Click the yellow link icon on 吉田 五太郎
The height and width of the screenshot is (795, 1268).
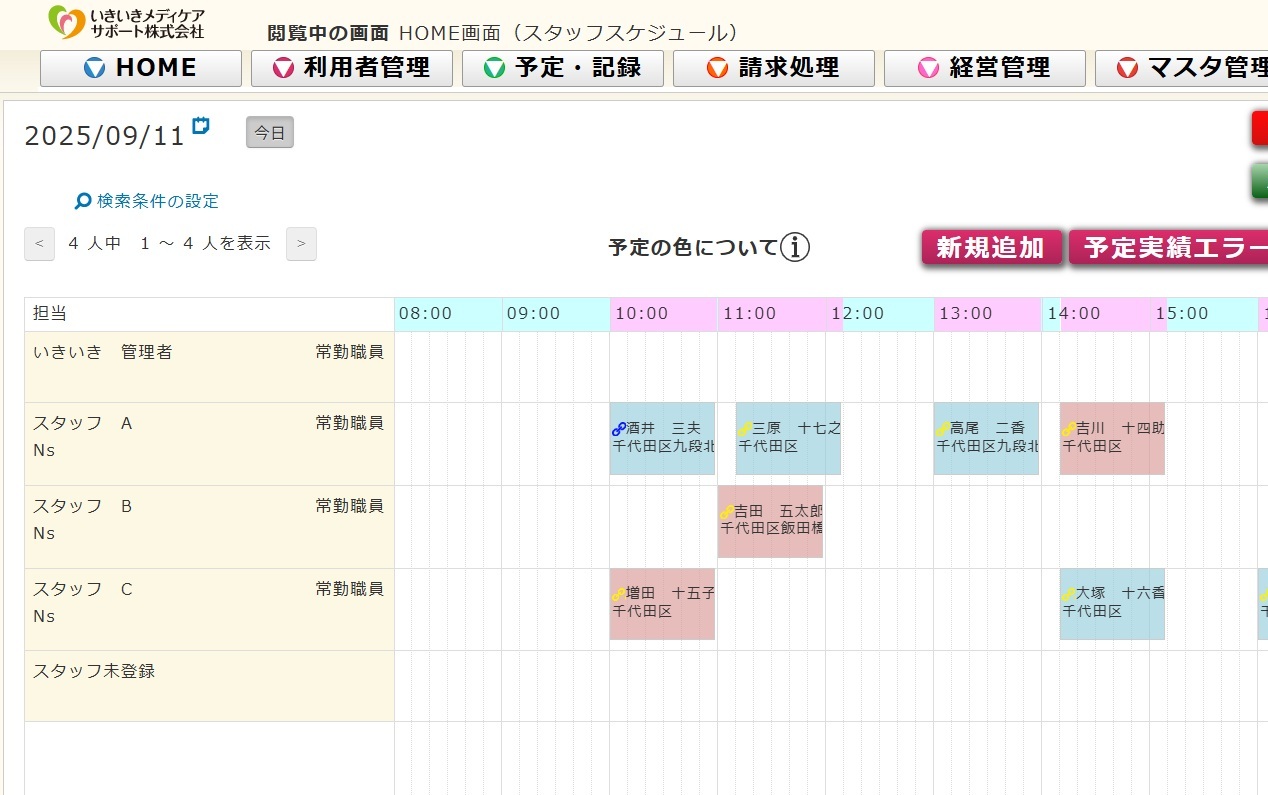[x=726, y=512]
